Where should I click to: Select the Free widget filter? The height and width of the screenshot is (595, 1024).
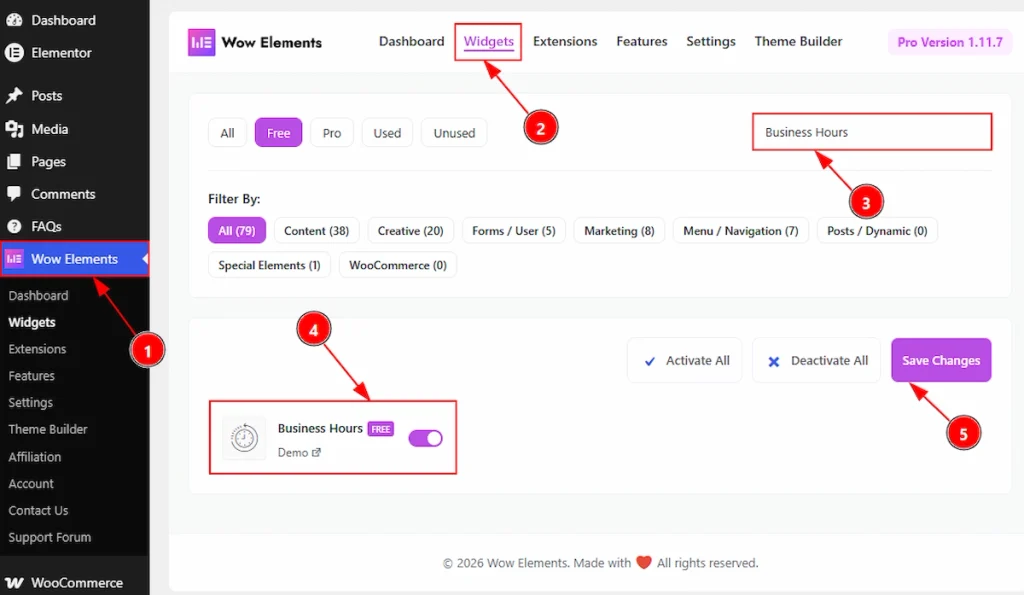coord(278,133)
